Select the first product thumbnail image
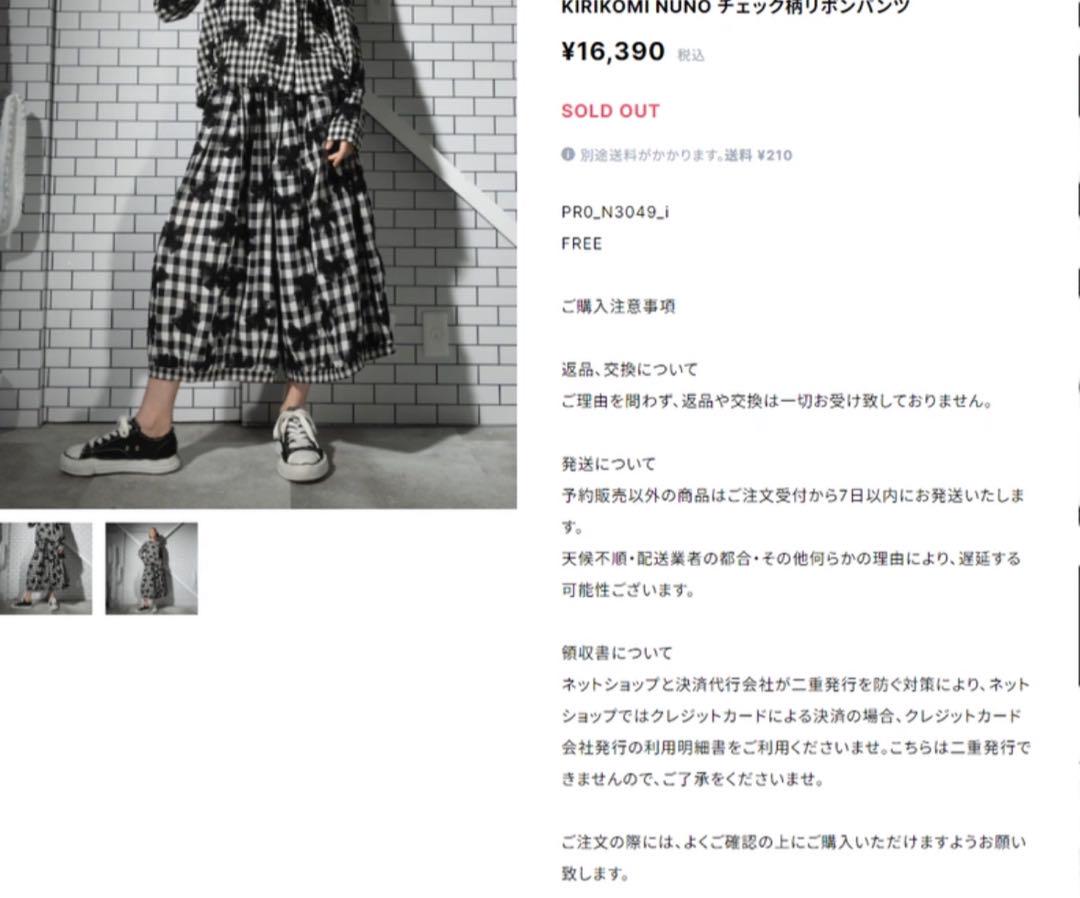The width and height of the screenshot is (1080, 898). (x=45, y=568)
